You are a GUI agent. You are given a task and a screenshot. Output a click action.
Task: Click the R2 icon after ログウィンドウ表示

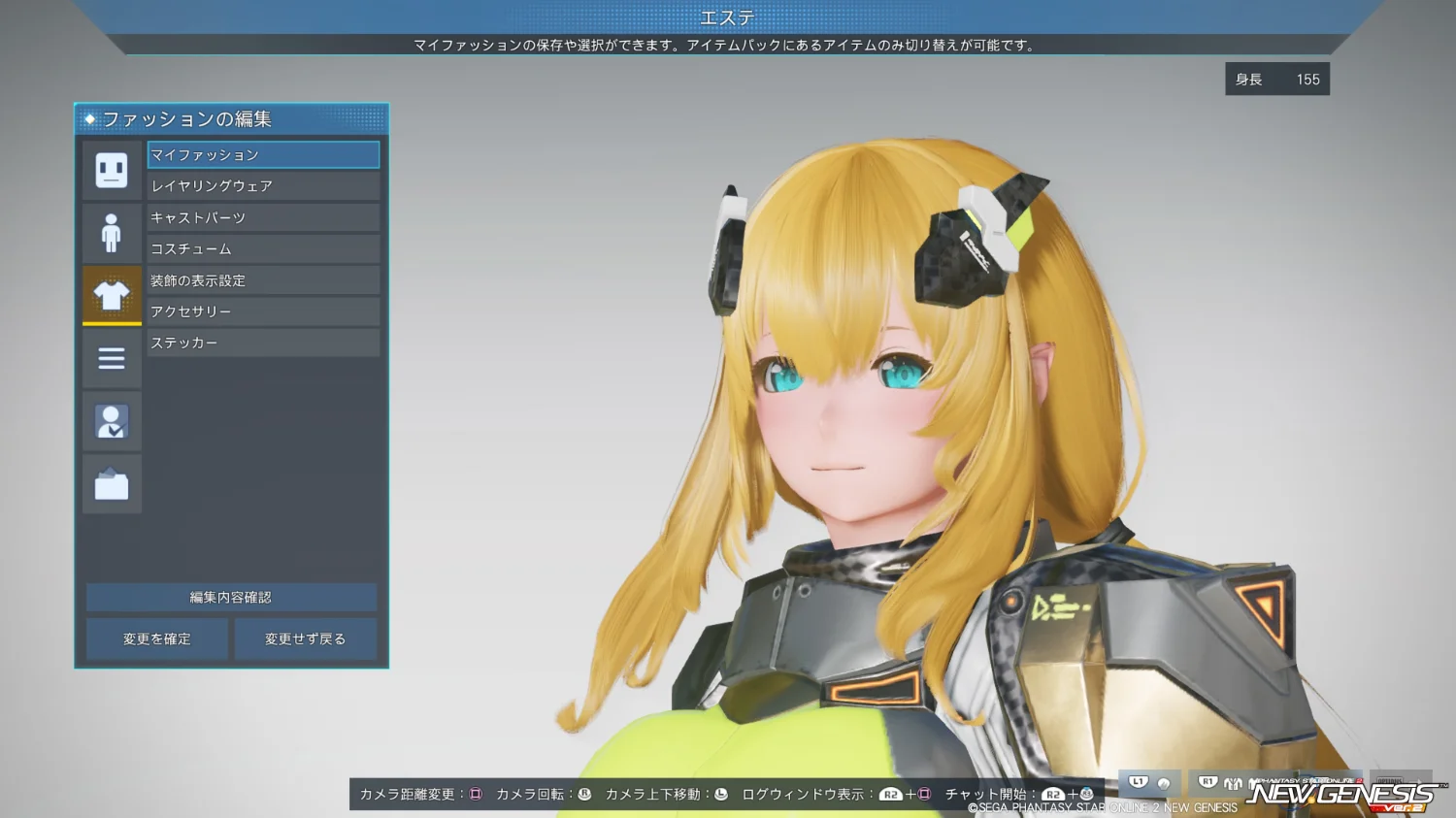(x=890, y=794)
